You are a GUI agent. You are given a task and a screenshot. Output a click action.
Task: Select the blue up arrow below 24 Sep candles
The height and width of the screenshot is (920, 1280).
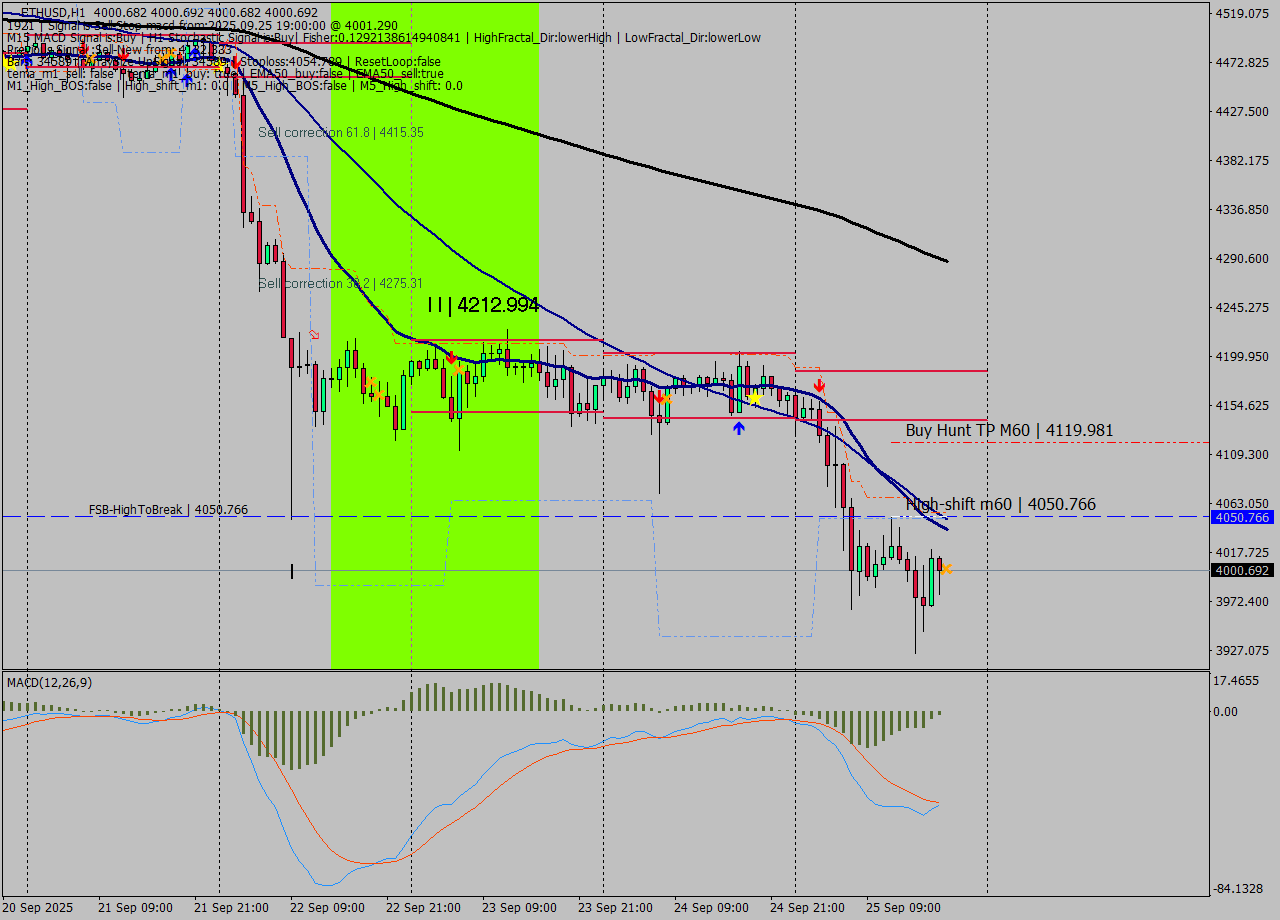point(738,428)
